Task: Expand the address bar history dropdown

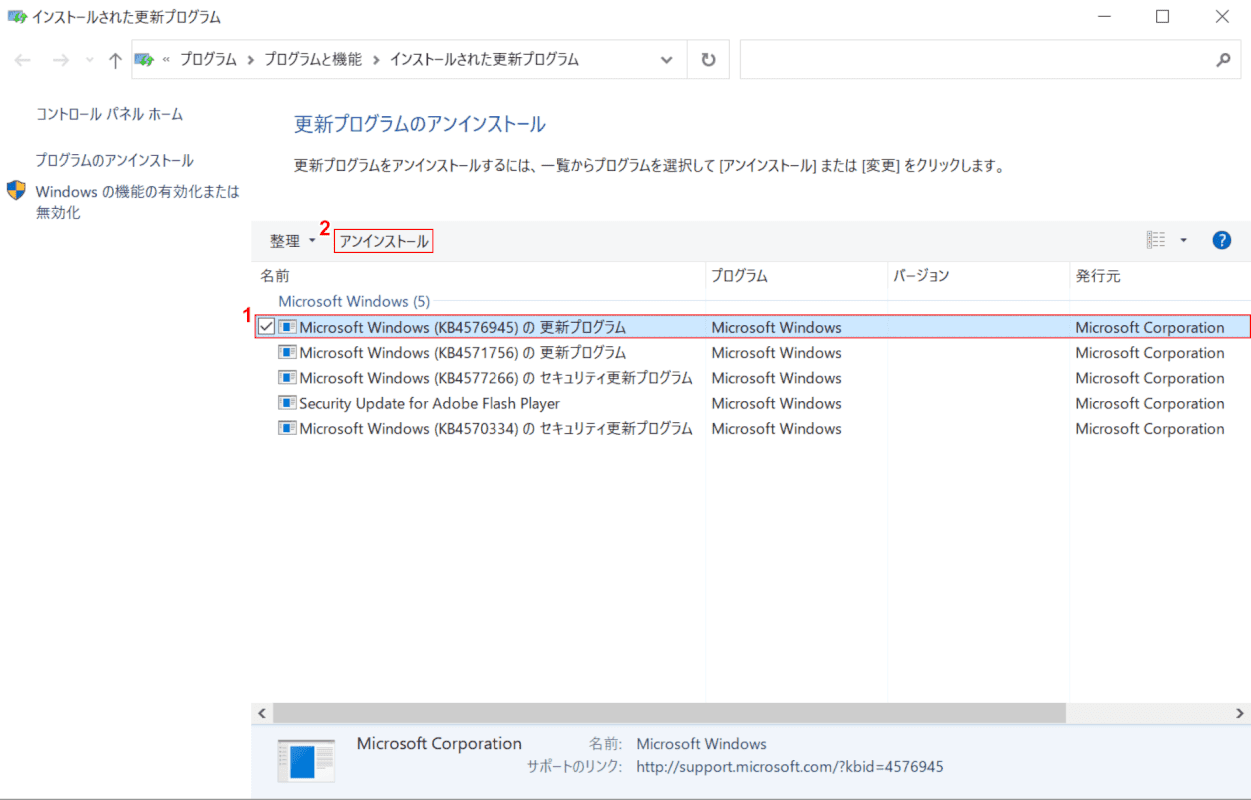Action: (667, 60)
